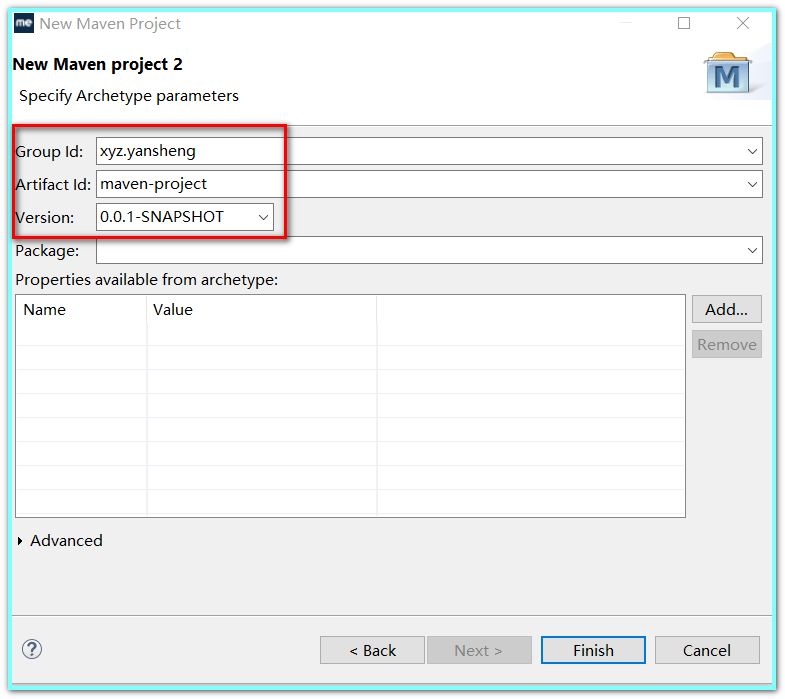
Task: Click the empty Package input field
Action: pyautogui.click(x=429, y=250)
